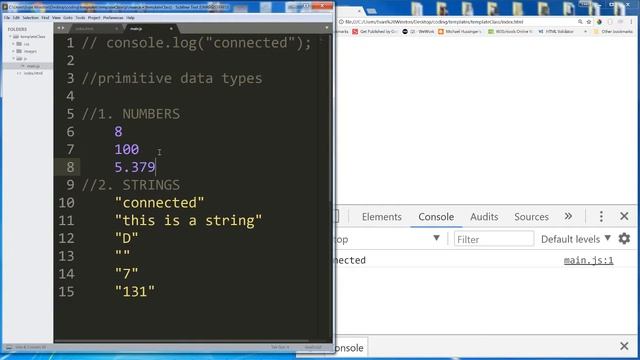Image resolution: width=640 pixels, height=360 pixels.
Task: Open the Tools menu in Sublime Text
Action: coord(80,18)
